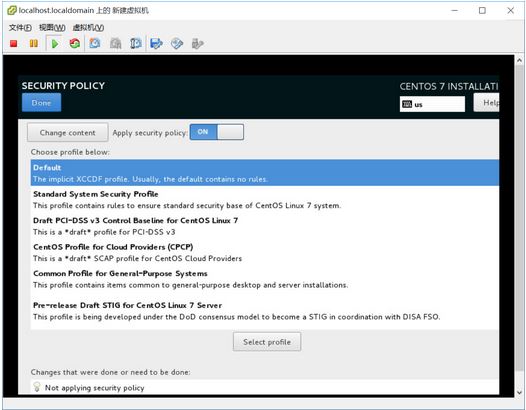Image resolution: width=526 pixels, height=410 pixels.
Task: Click the revert snapshot toolbar icon
Action: tap(115, 43)
